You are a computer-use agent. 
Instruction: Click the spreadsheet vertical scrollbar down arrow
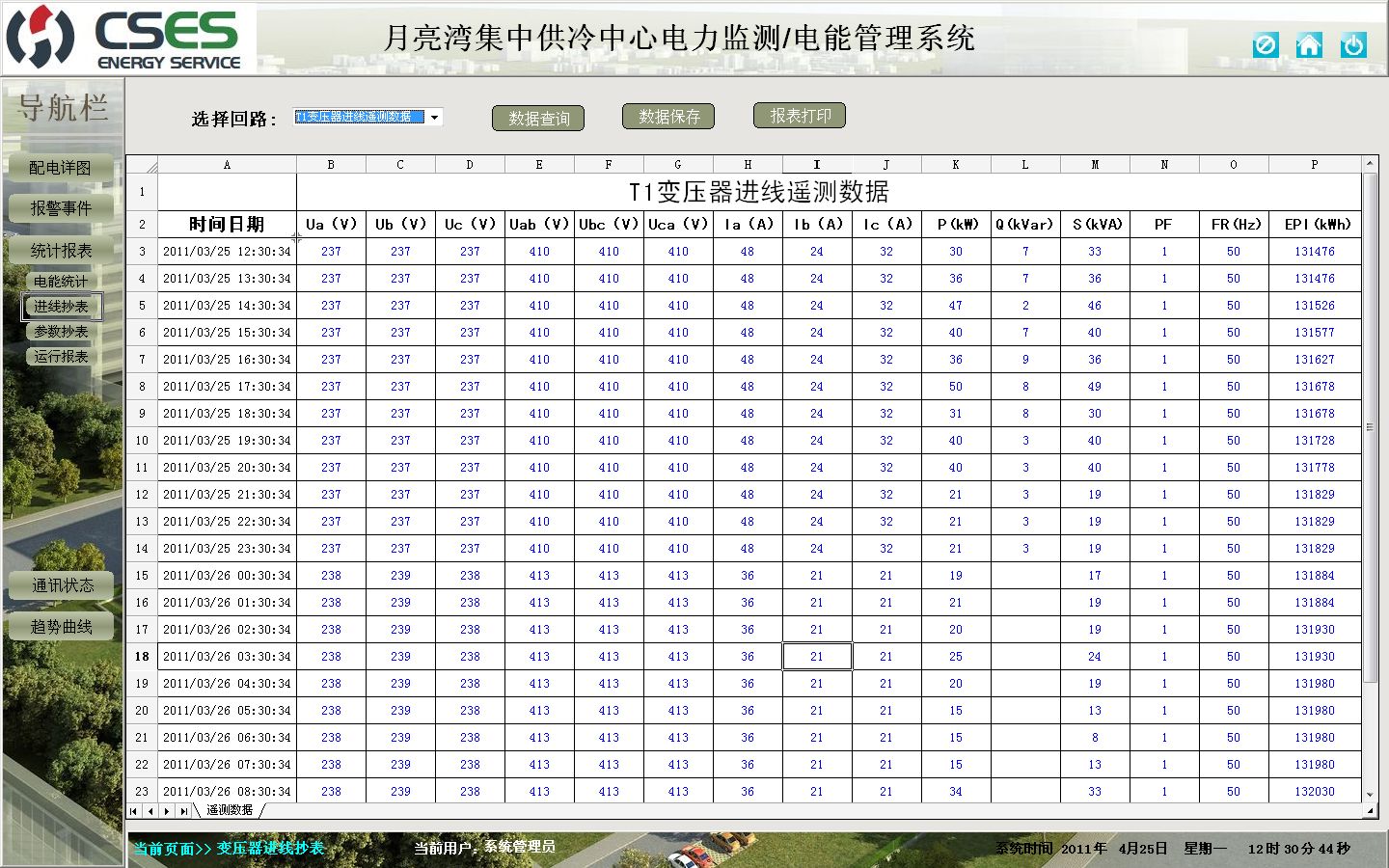tap(1370, 795)
